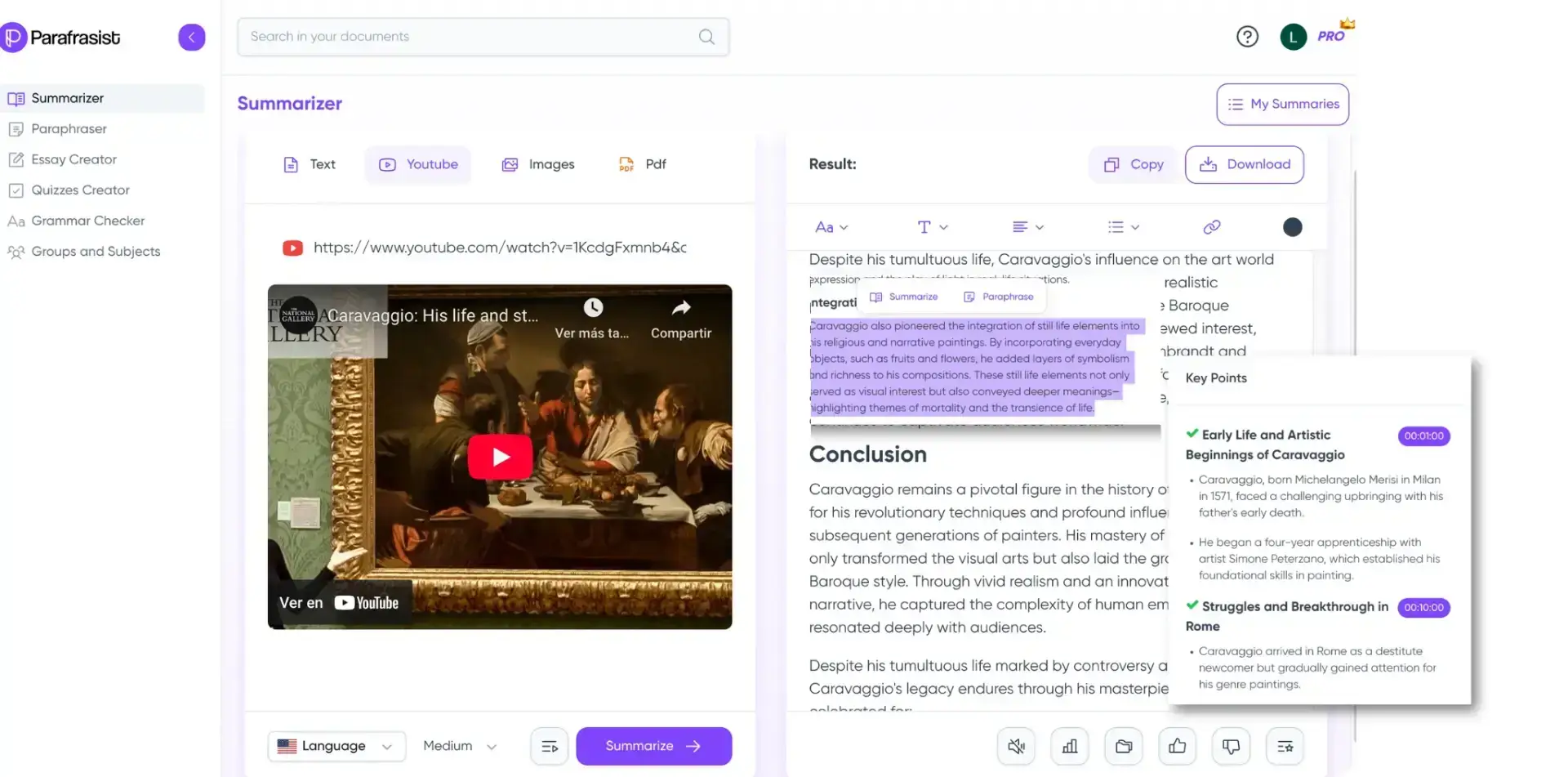Click the search magnifier icon

[x=706, y=37]
